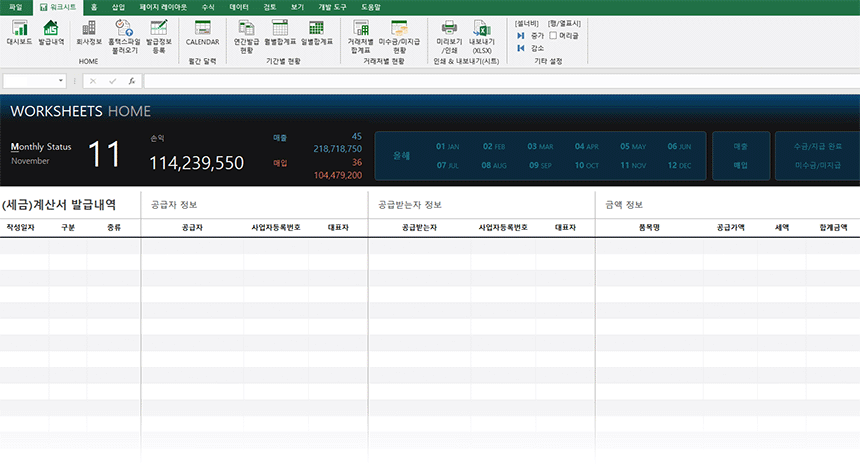Screen dimensions: 860x468
Task: Open the 페이지 레이아웃 tab
Action: [163, 6]
